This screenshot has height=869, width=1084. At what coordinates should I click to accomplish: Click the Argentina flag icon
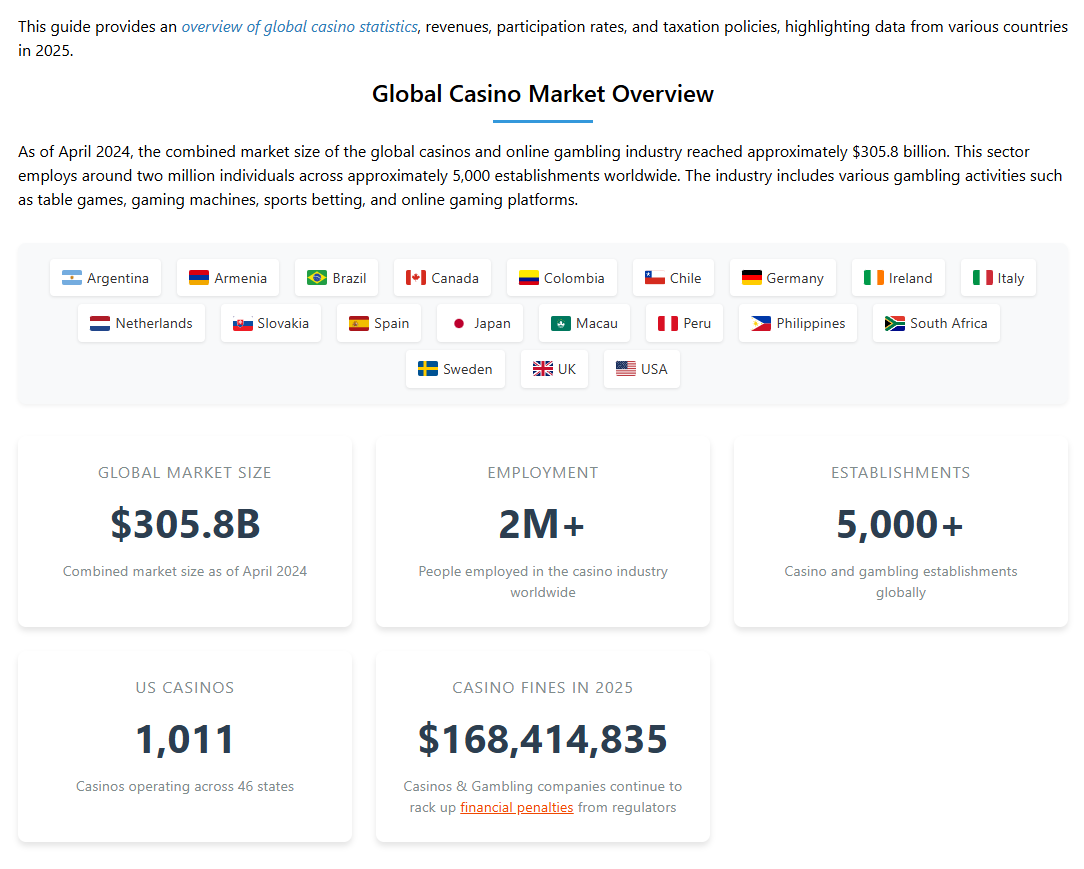71,278
